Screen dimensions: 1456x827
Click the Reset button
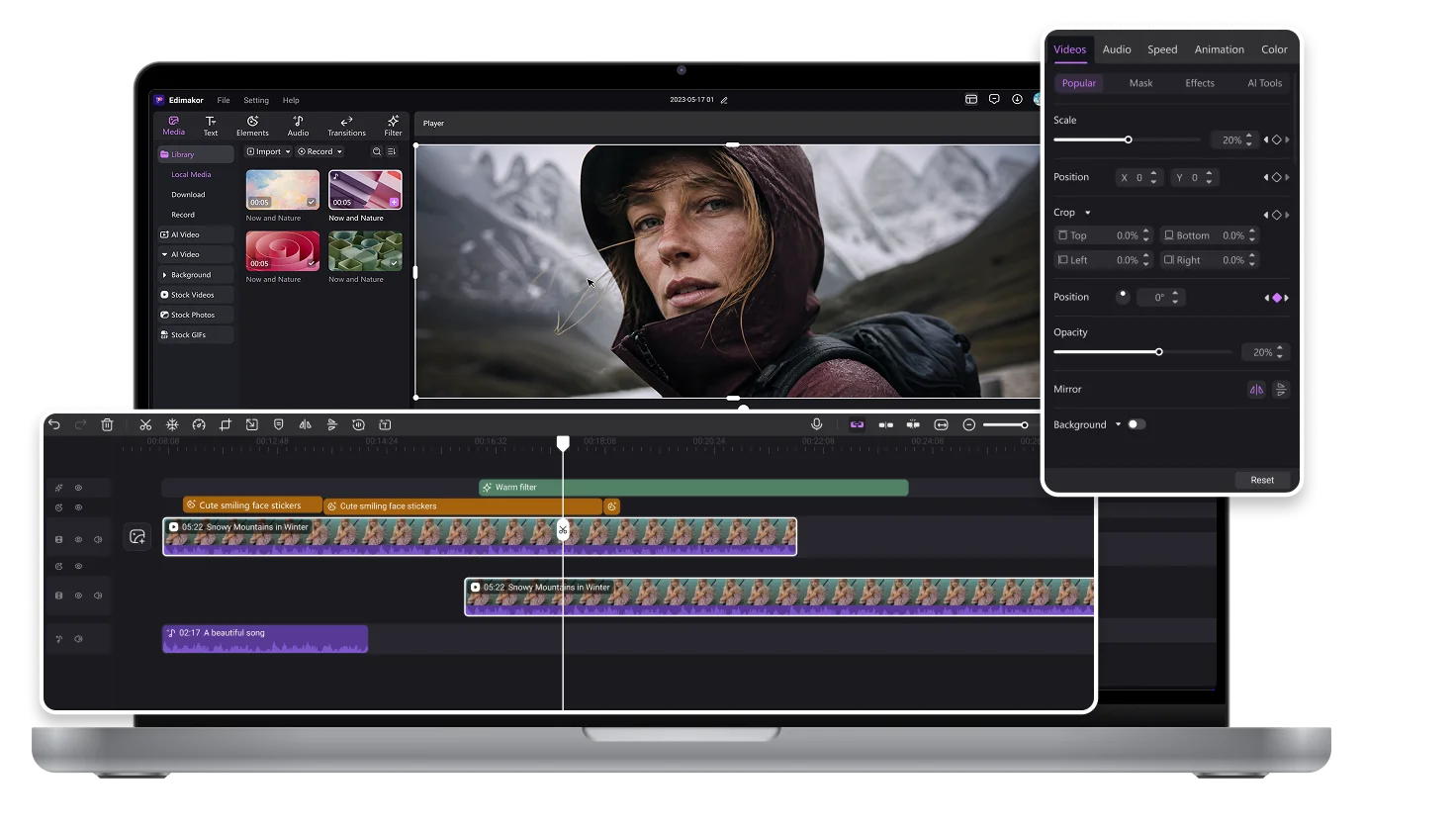point(1262,480)
